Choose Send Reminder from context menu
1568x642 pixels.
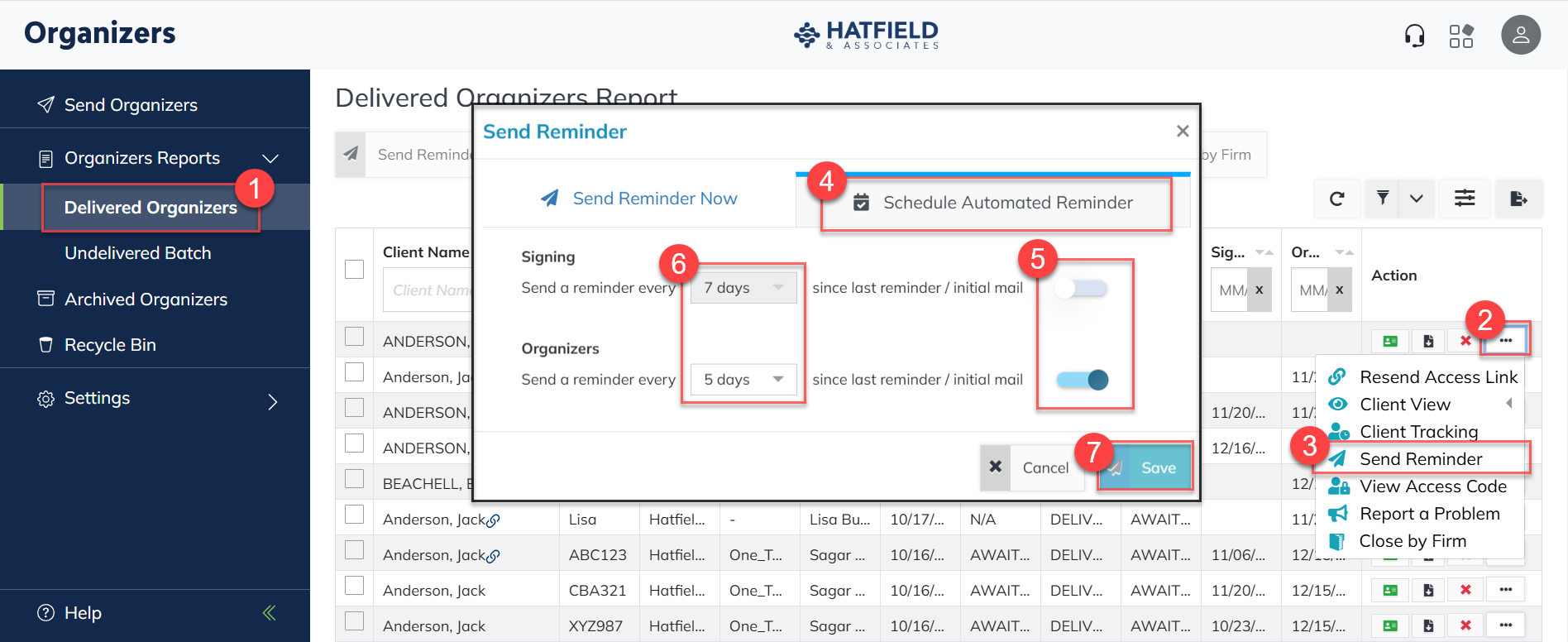pyautogui.click(x=1405, y=459)
